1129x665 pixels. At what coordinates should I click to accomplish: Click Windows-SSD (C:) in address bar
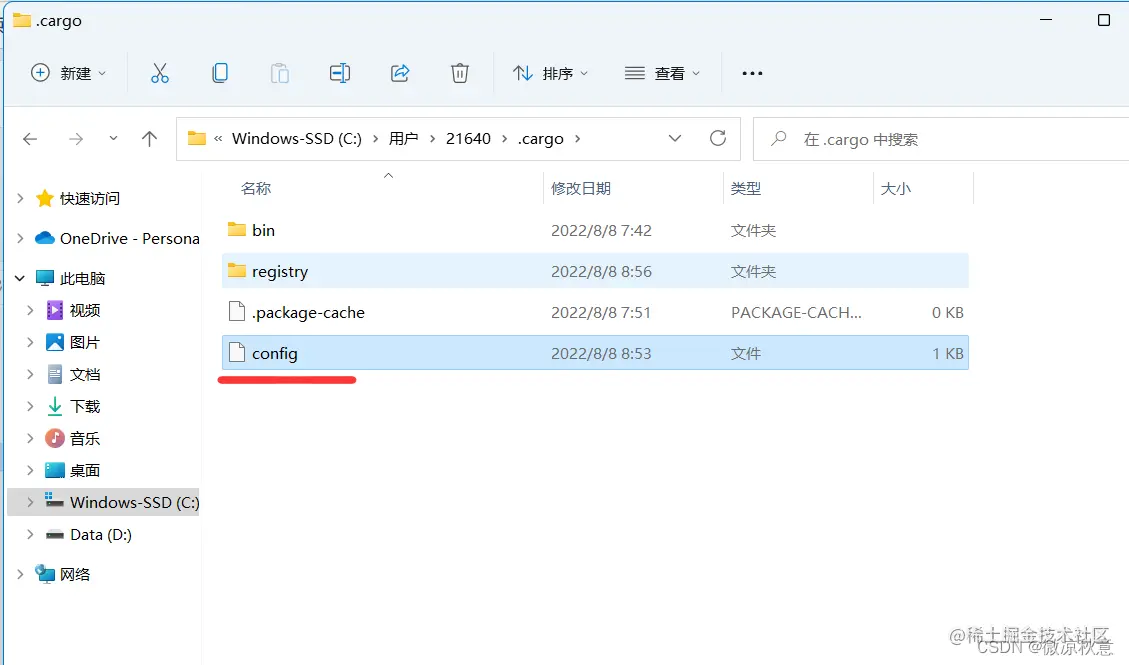(297, 138)
